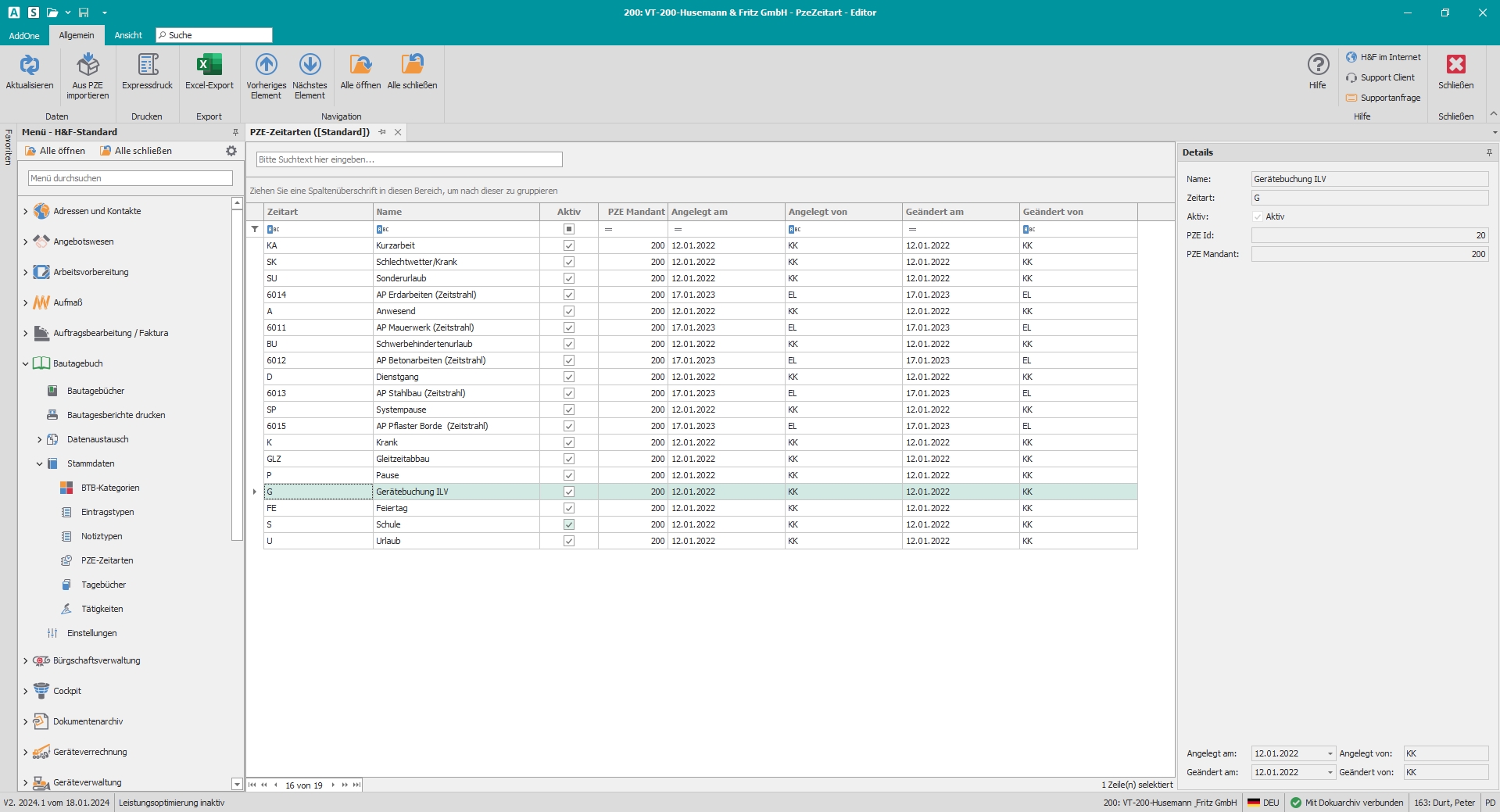
Task: Open the AddOne ribbon tab
Action: click(24, 35)
